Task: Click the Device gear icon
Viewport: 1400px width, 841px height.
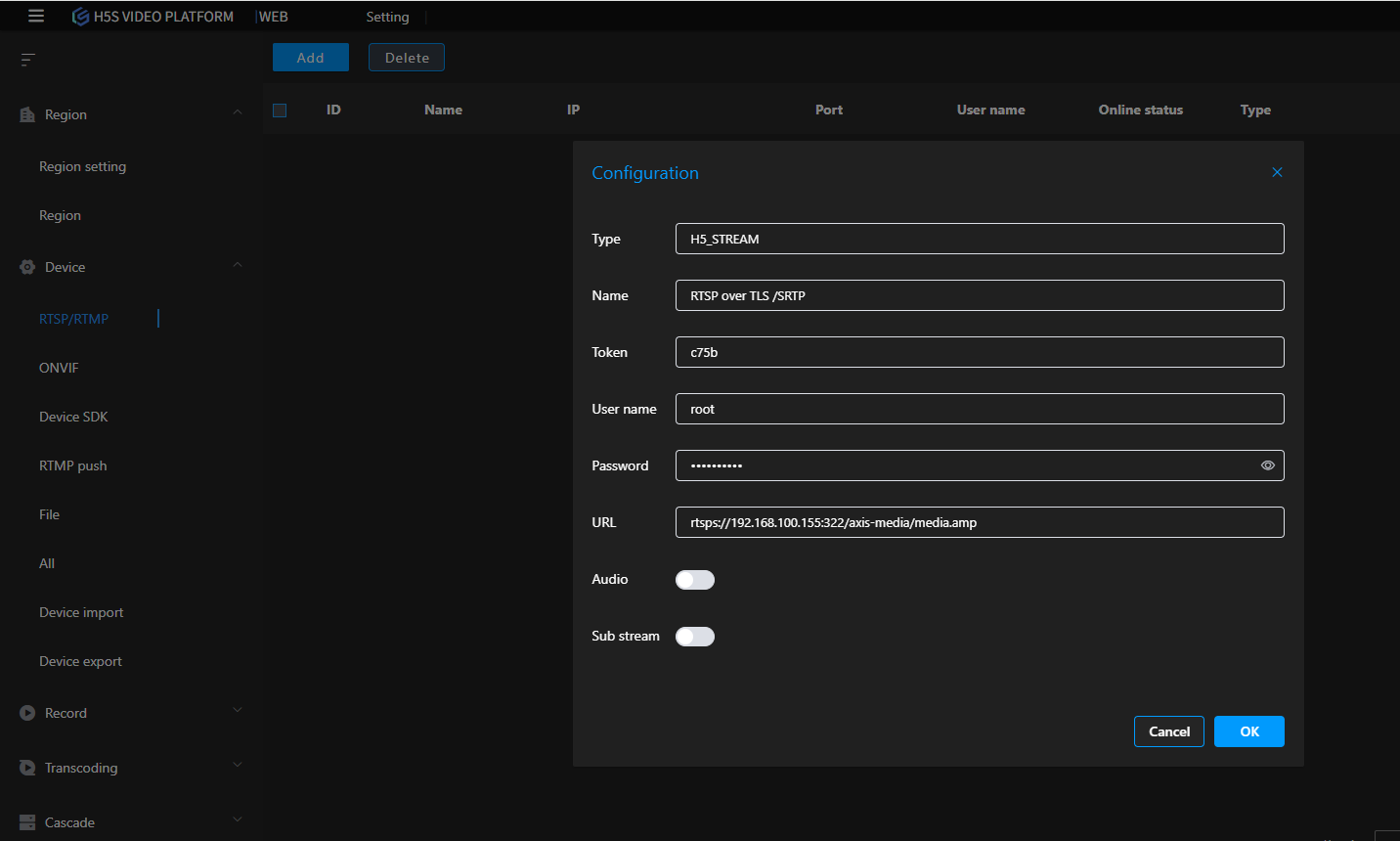Action: pos(27,267)
